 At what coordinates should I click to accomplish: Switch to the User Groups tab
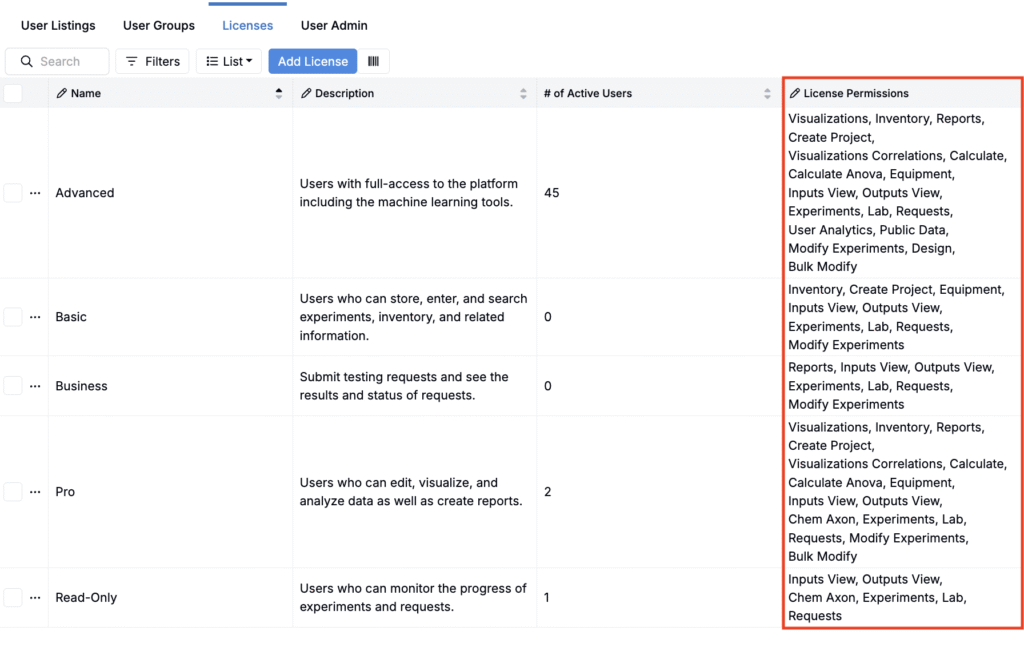click(x=158, y=25)
